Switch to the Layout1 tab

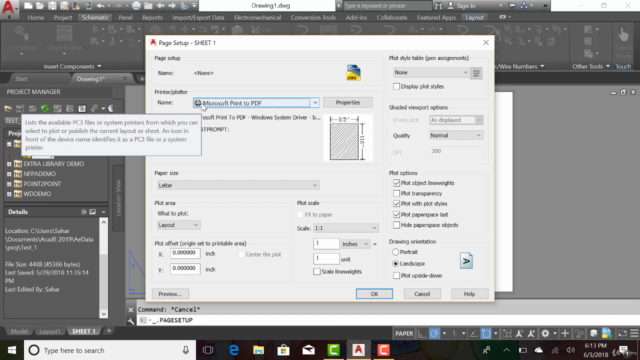tap(50, 331)
